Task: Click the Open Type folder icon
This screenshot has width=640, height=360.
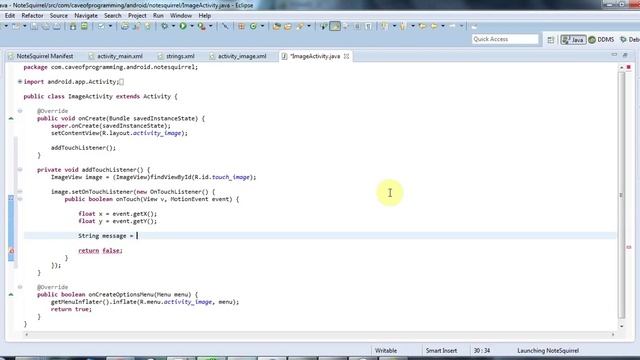Action: (277, 27)
